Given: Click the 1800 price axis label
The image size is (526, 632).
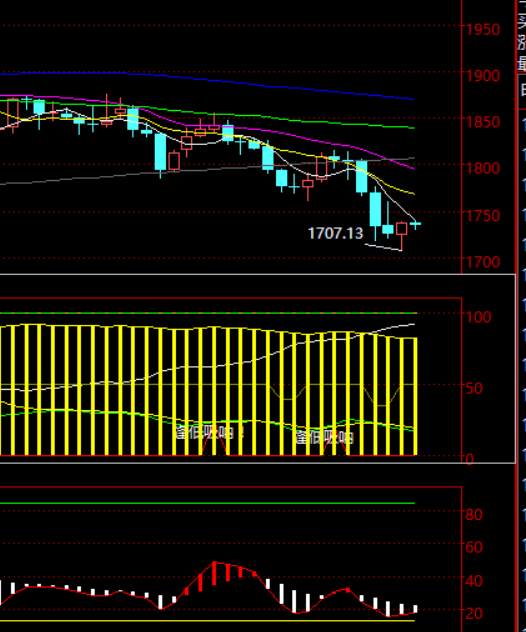Looking at the screenshot, I should click(x=483, y=168).
